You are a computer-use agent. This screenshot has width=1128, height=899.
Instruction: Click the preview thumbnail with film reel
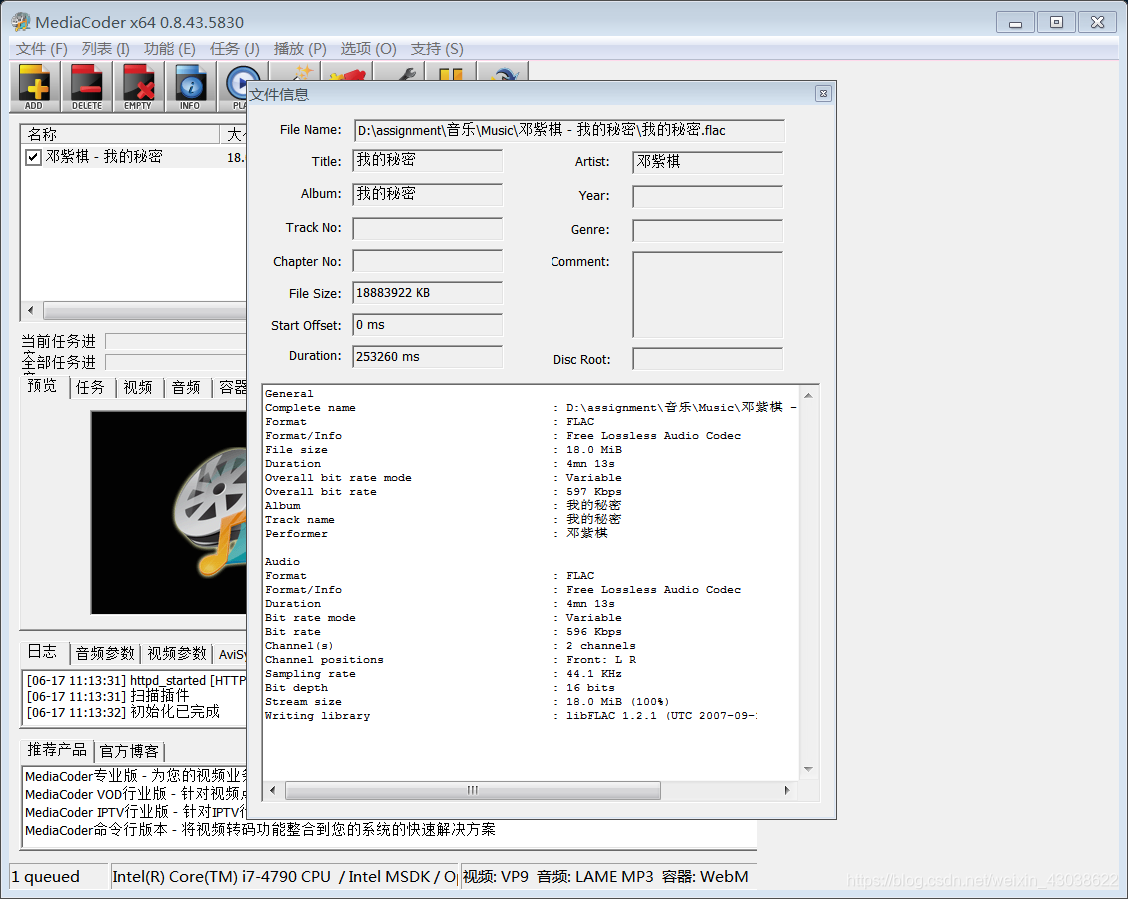point(169,512)
